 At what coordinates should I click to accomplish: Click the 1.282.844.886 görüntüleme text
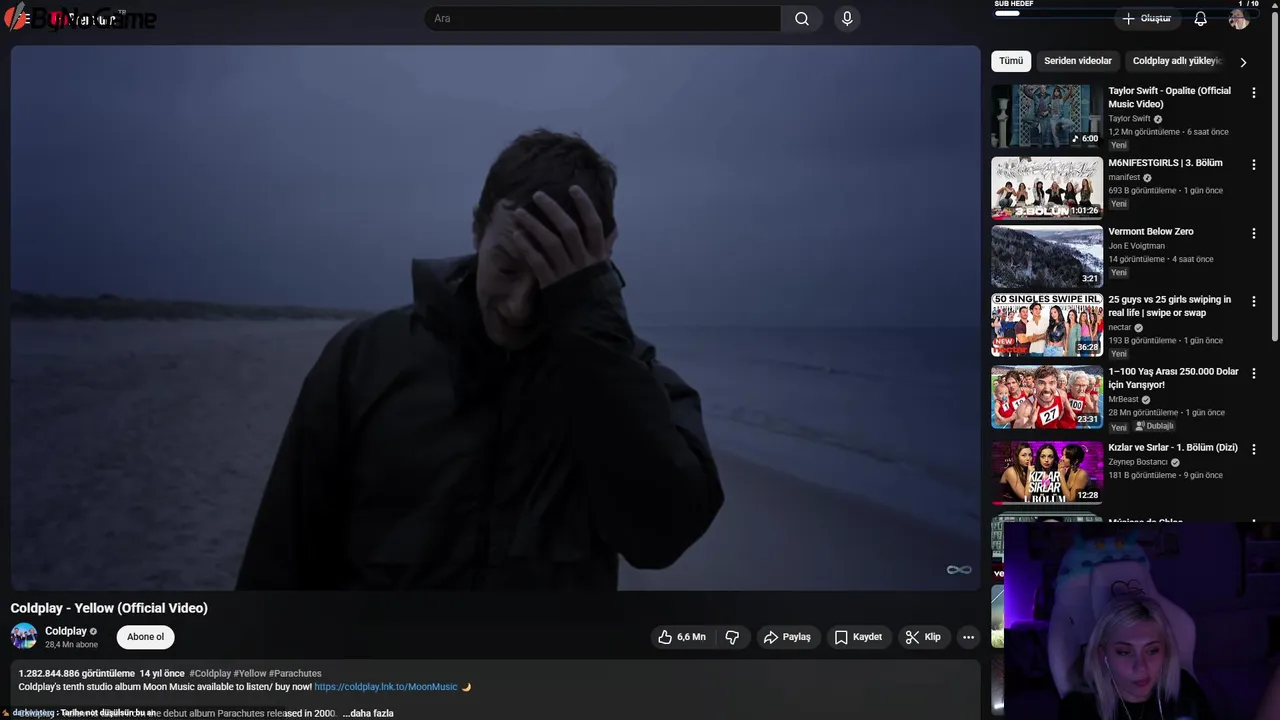(x=76, y=673)
